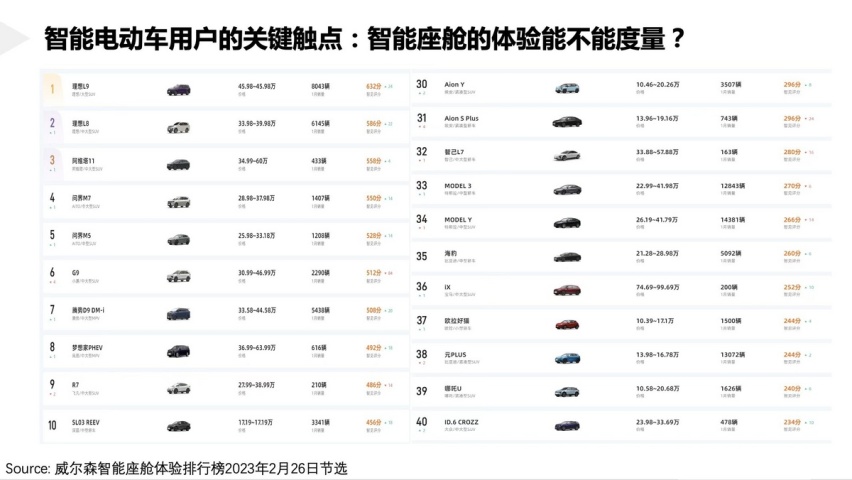The width and height of the screenshot is (852, 480).
Task: Click the 296分 score in Aion S Plus row
Action: 792,118
